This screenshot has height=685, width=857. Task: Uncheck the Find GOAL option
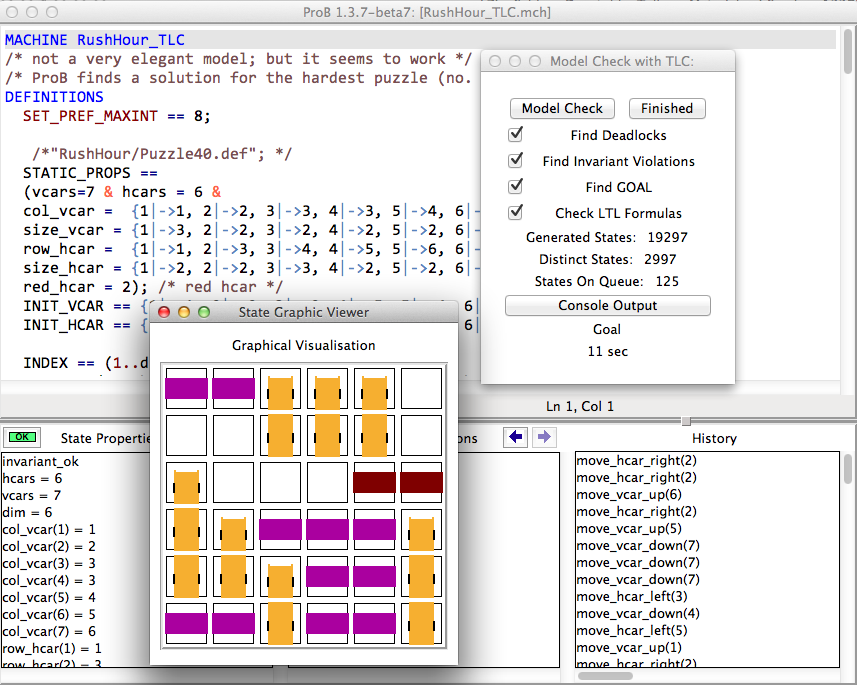(516, 186)
